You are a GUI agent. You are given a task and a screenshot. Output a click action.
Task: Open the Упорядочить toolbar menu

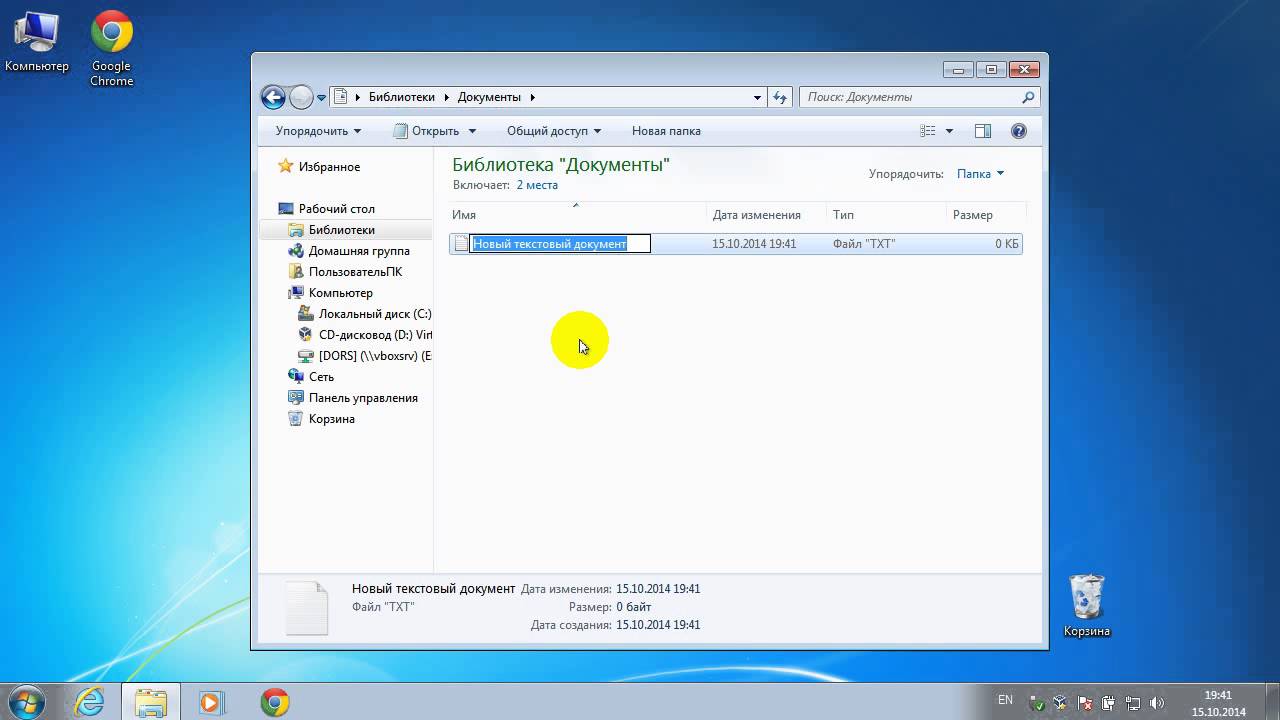318,131
